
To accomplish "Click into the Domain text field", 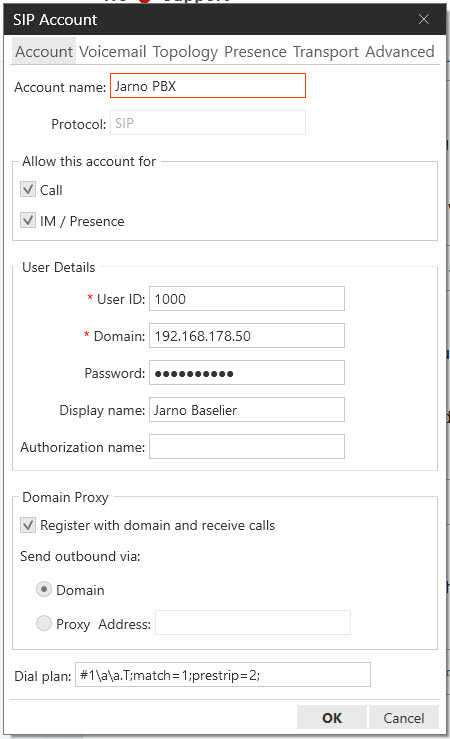I will 247,336.
